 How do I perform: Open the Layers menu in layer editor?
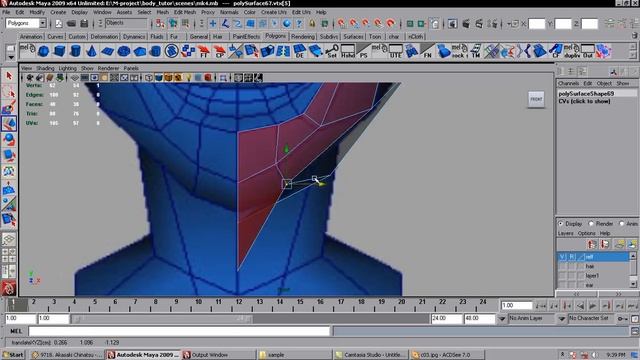point(565,233)
